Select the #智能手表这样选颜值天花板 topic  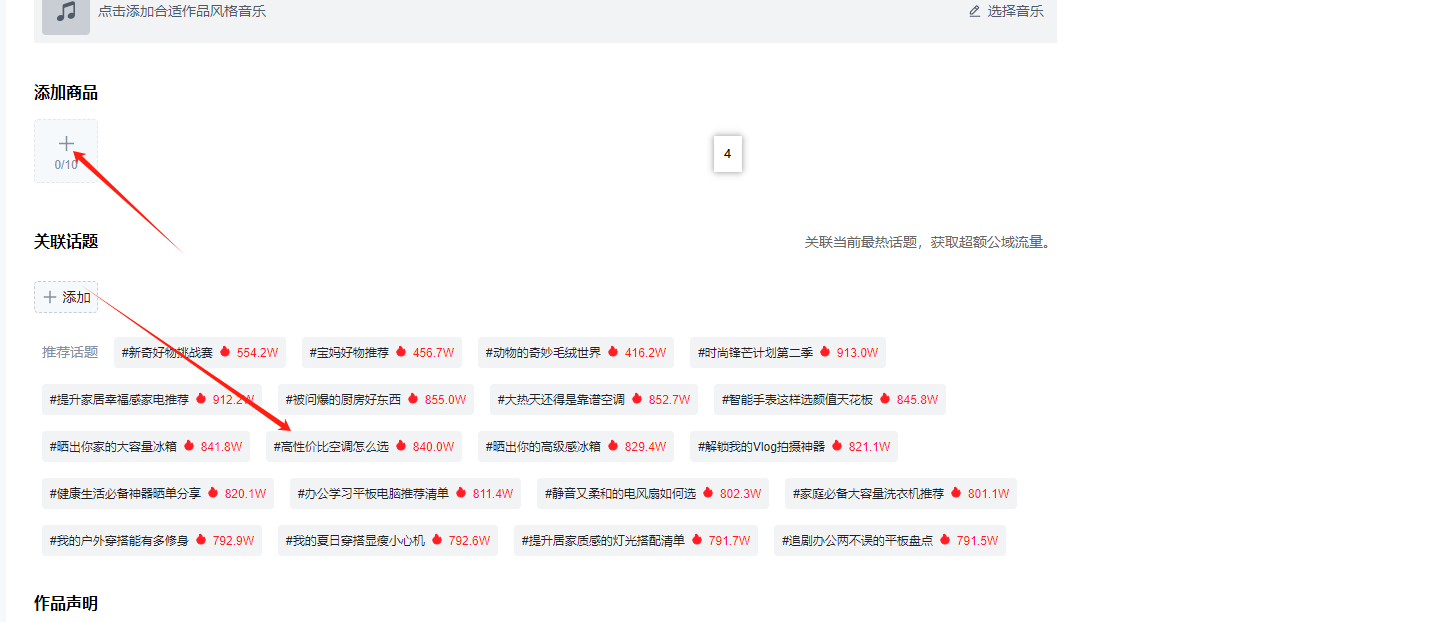(831, 400)
